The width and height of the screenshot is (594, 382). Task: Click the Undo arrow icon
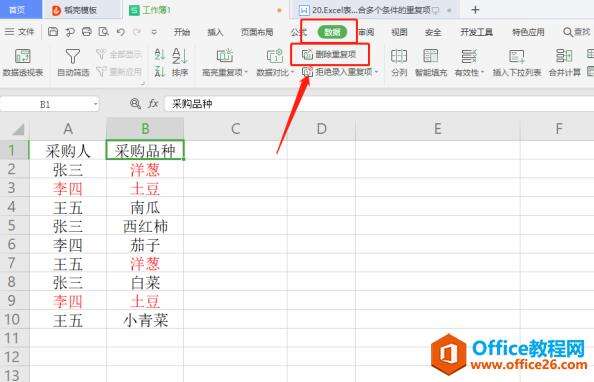point(120,32)
